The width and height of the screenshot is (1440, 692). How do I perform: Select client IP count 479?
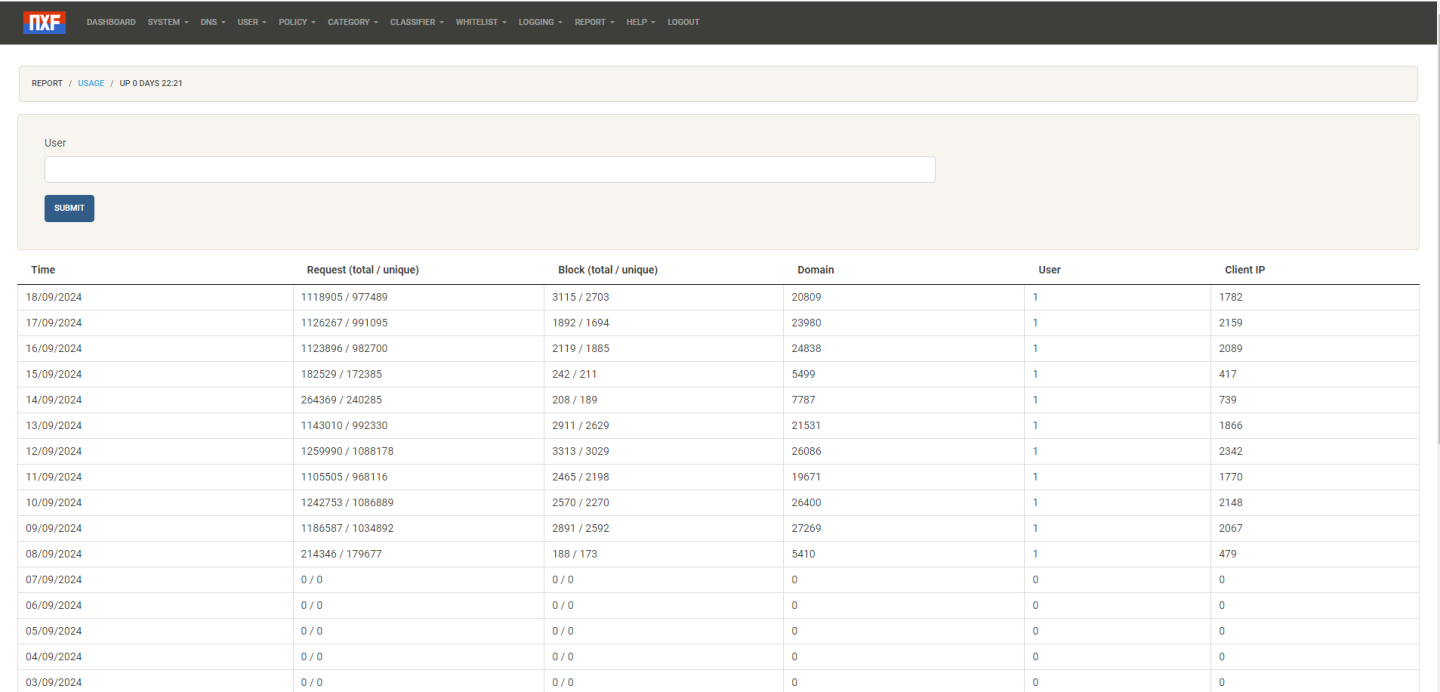coord(1228,554)
